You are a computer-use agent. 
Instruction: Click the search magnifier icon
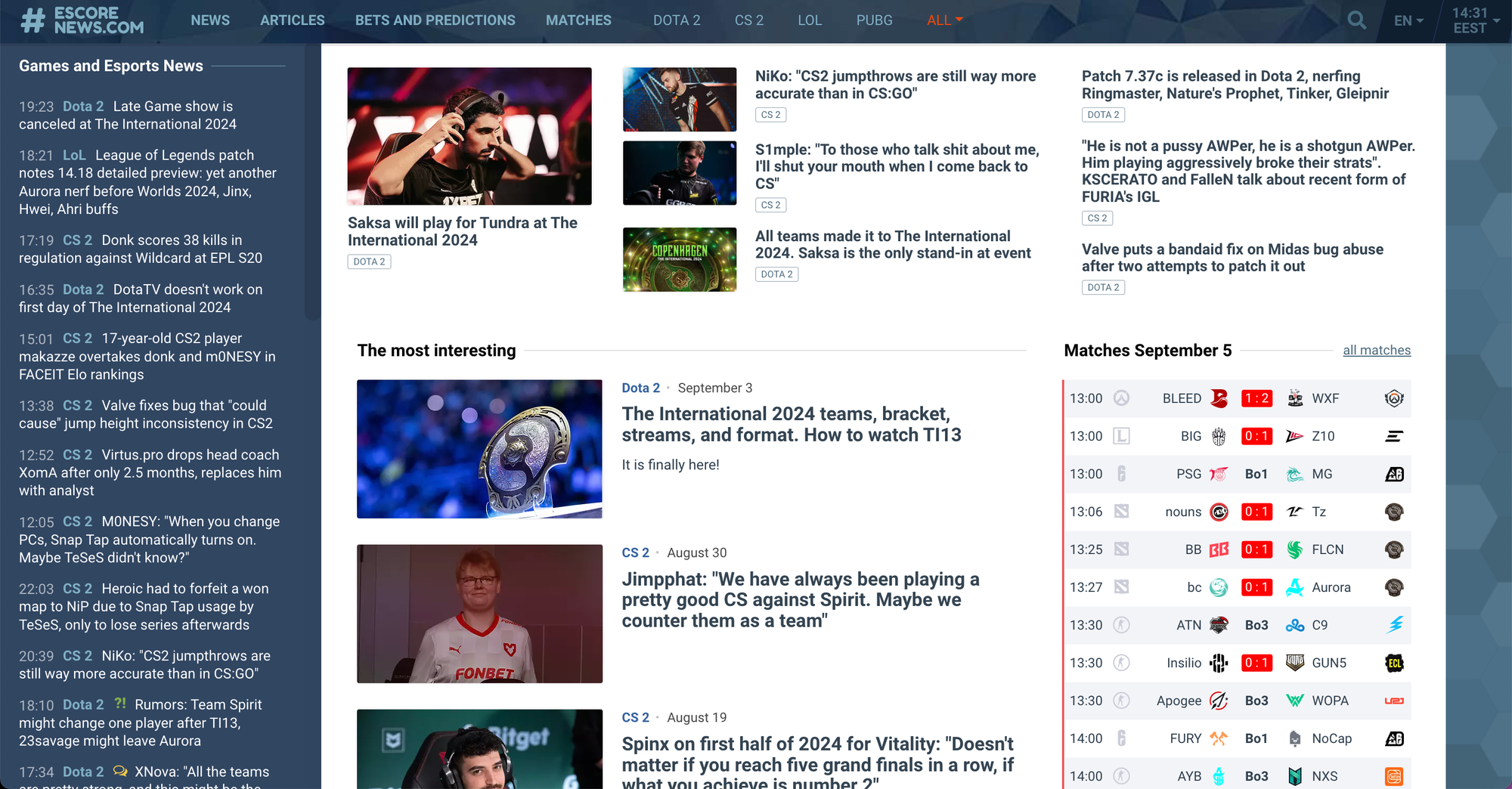tap(1356, 20)
